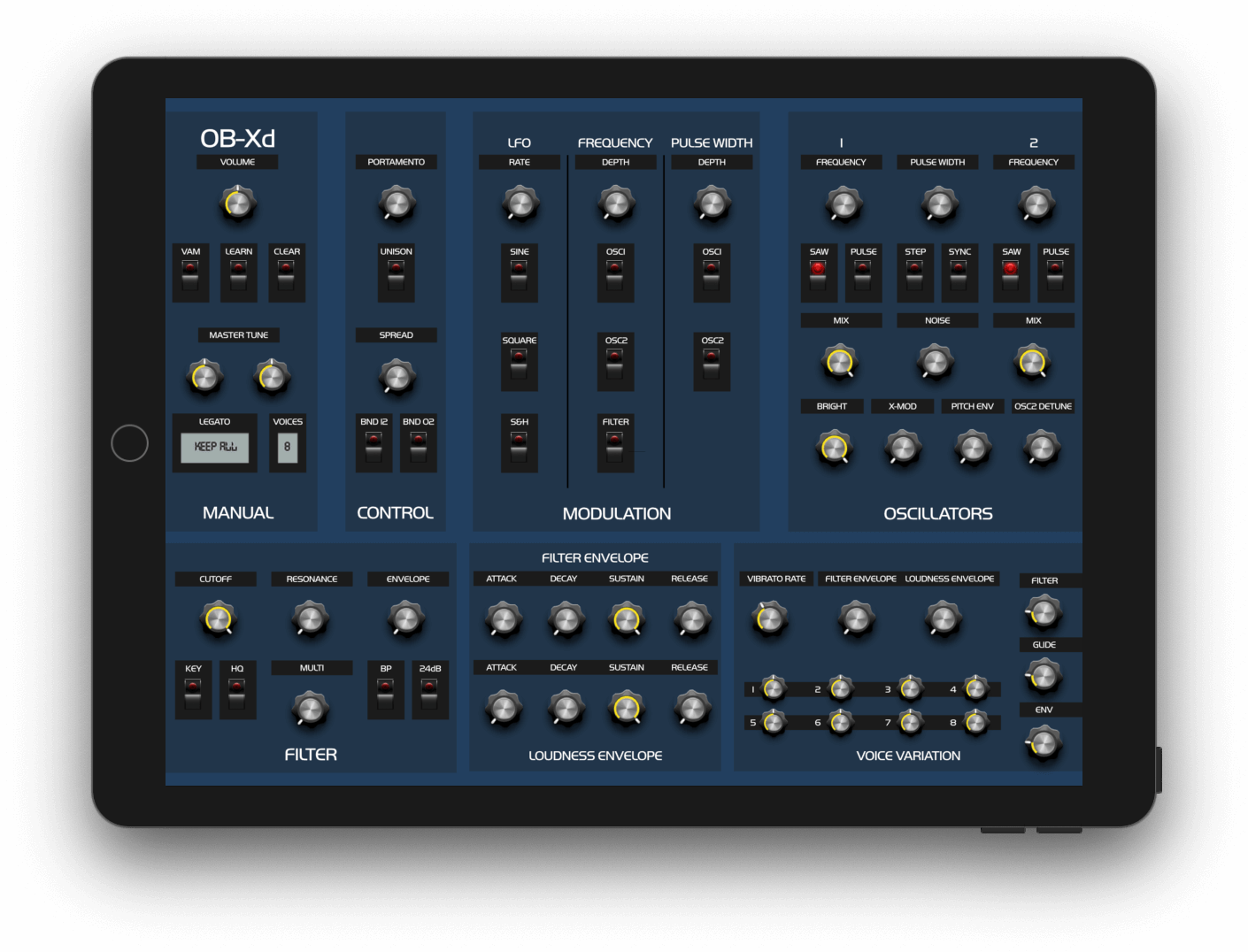Enable the MULTI filter option

pyautogui.click(x=311, y=708)
